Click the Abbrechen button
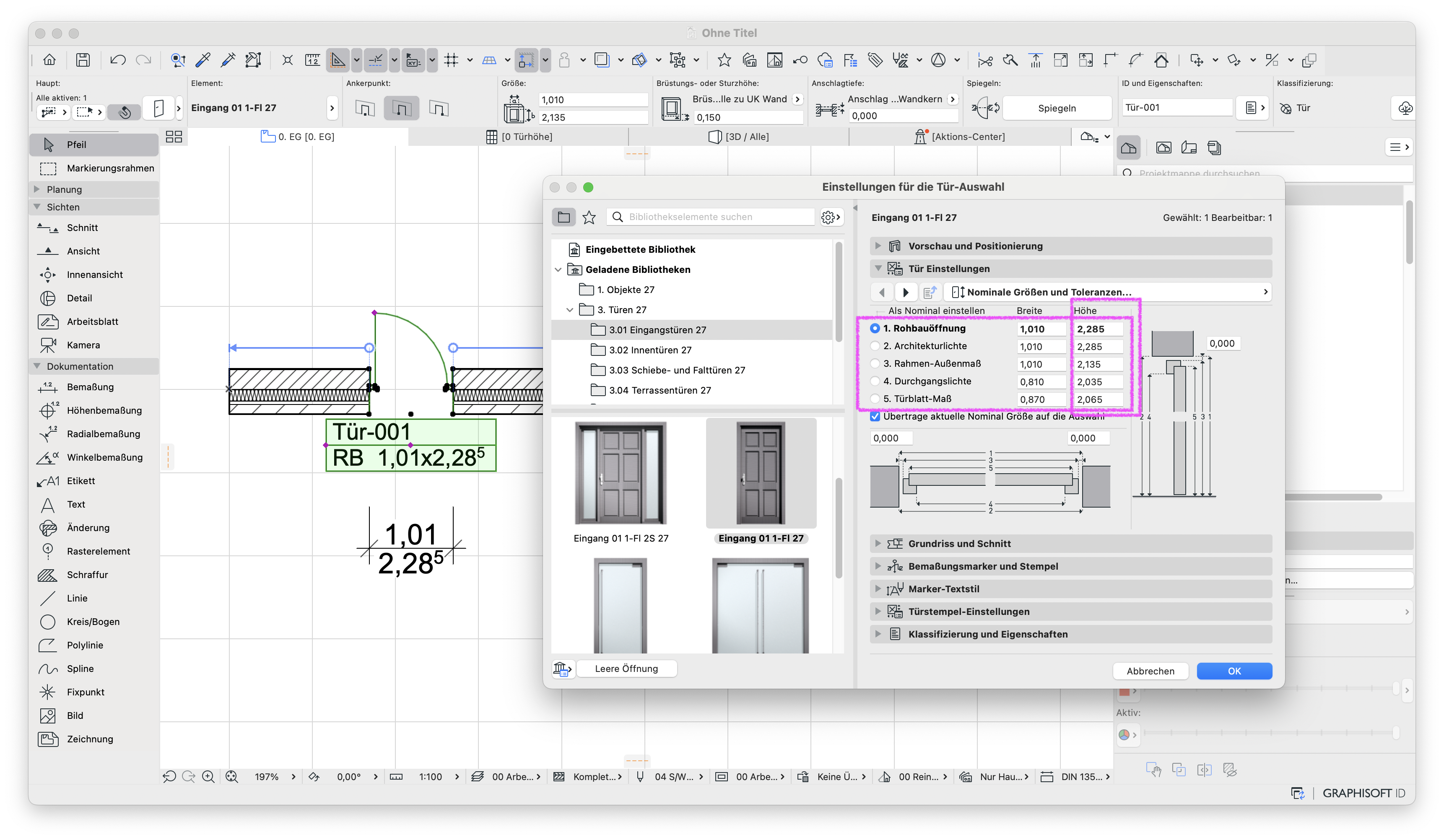 (1151, 671)
